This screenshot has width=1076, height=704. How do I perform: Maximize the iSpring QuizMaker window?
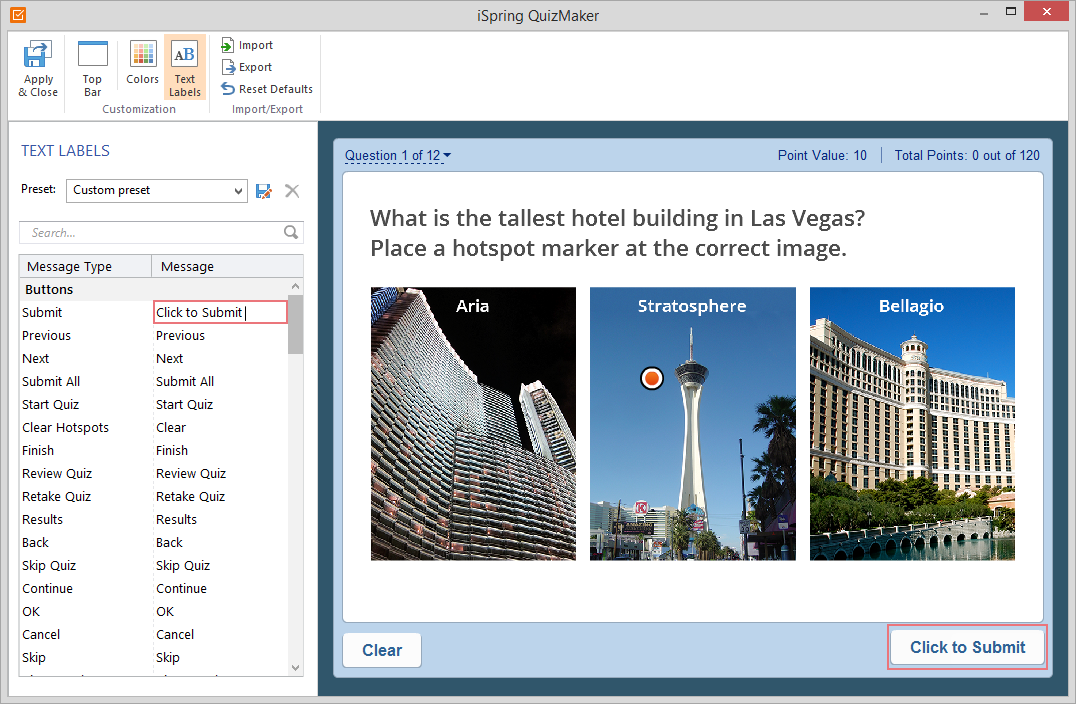point(1011,12)
